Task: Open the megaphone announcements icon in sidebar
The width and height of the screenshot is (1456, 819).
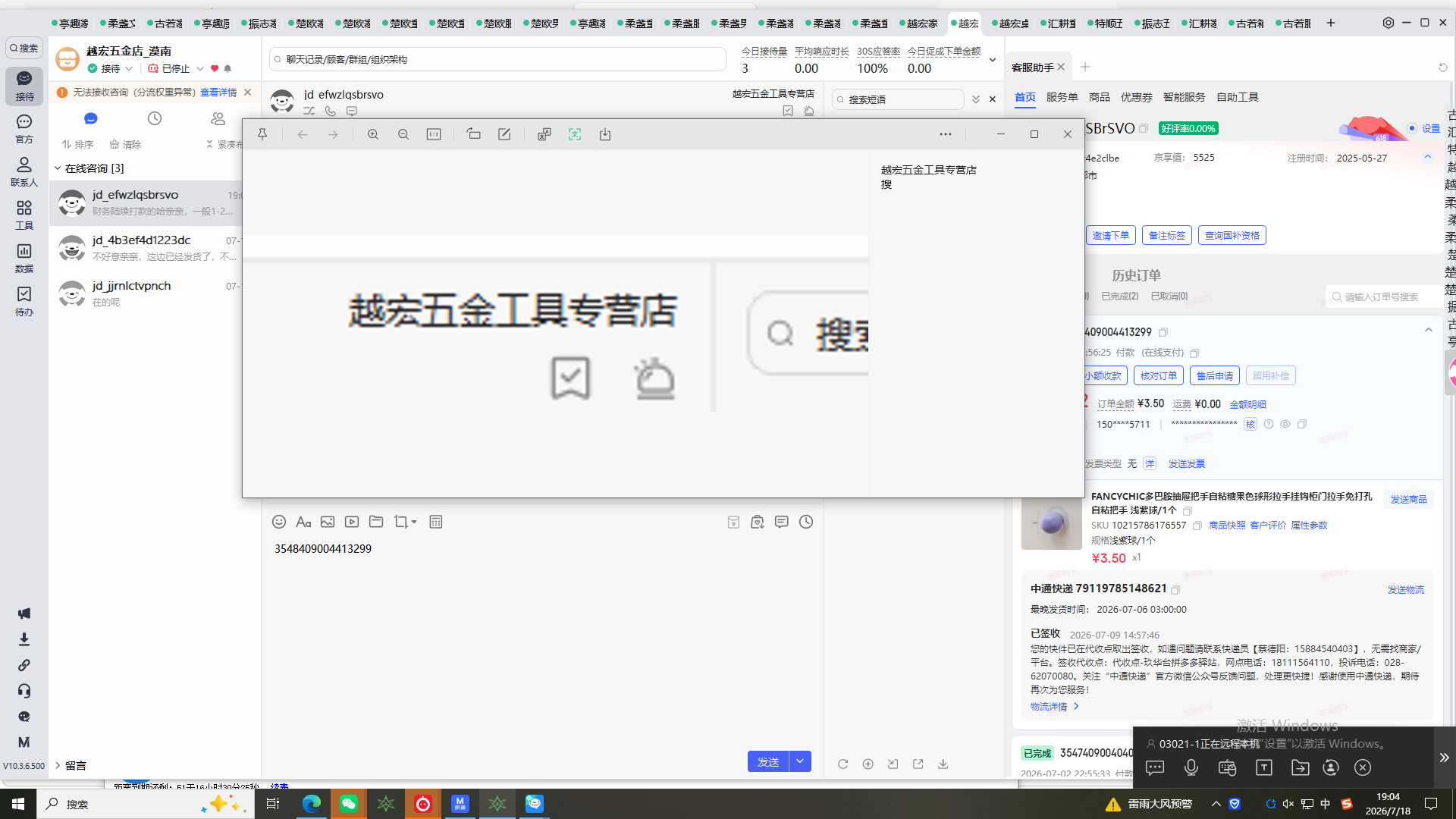Action: click(24, 613)
